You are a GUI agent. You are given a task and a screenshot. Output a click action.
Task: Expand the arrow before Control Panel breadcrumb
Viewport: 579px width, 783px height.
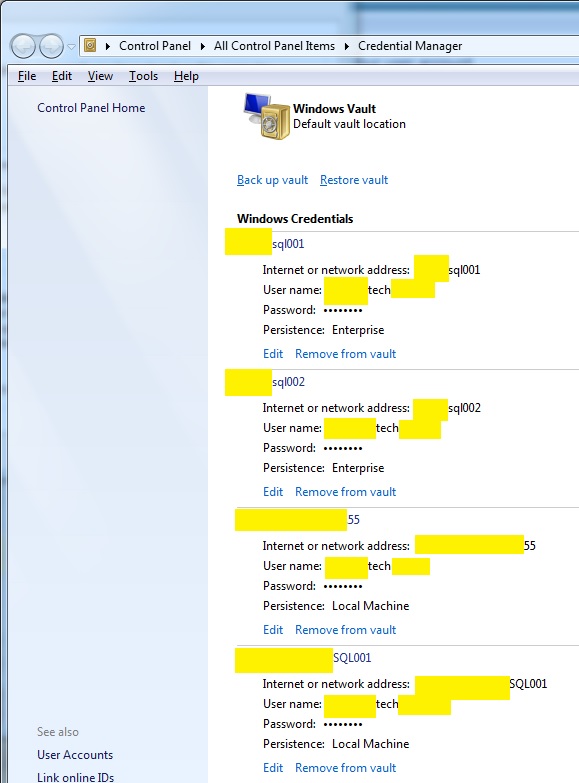point(107,46)
